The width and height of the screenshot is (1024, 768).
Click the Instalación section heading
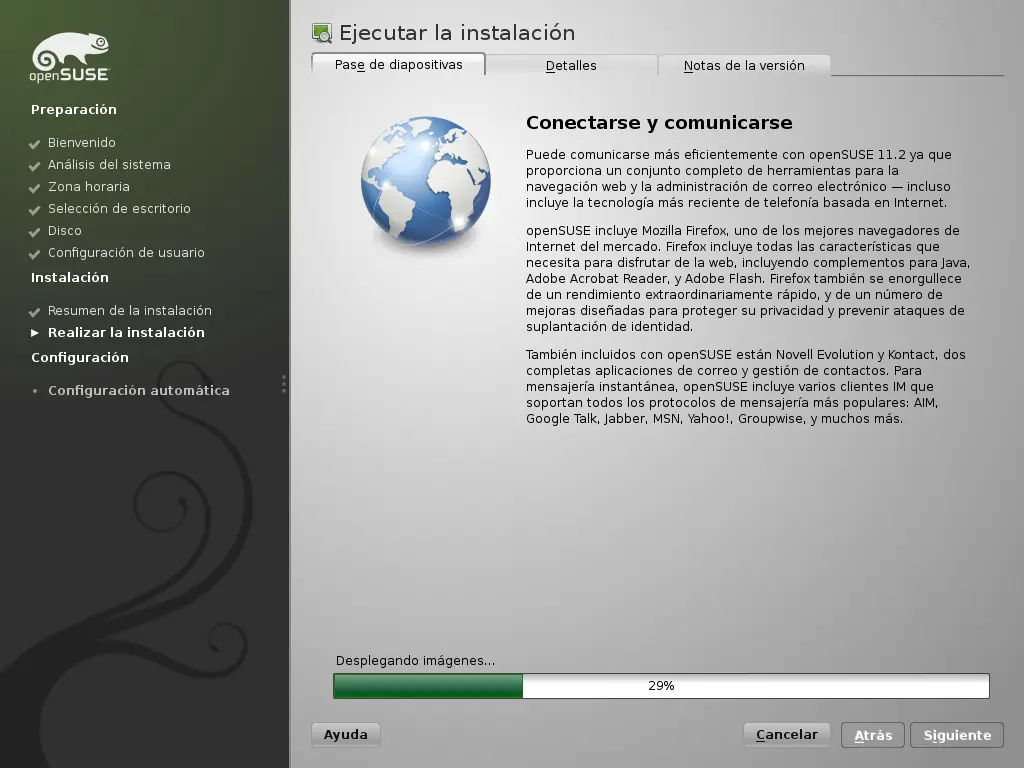click(70, 278)
